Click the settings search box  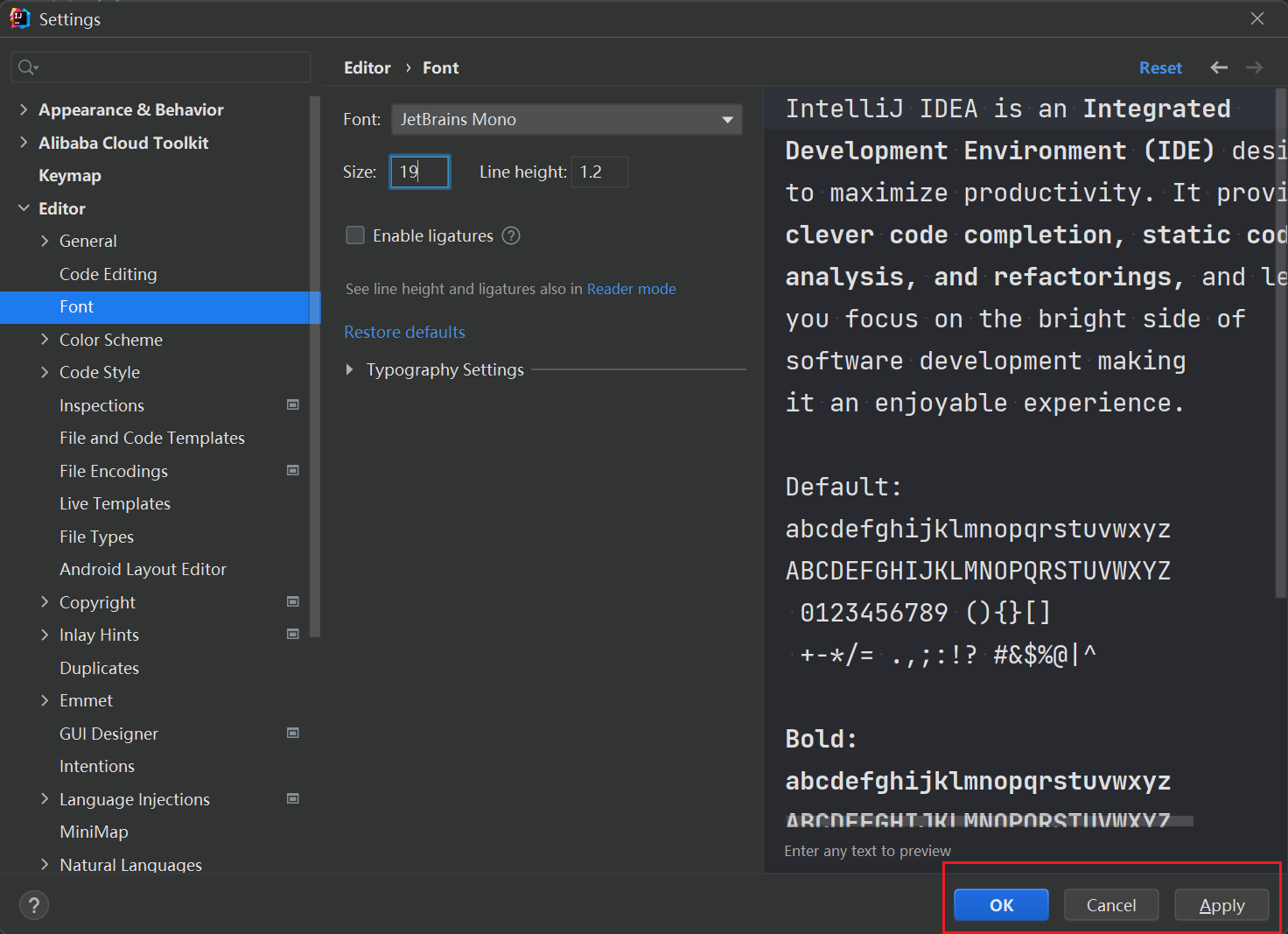click(x=161, y=67)
